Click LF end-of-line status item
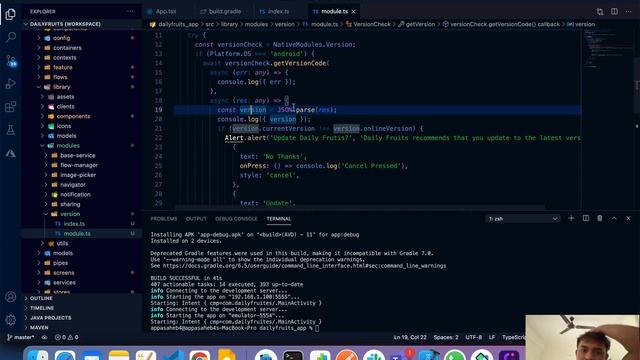The width and height of the screenshot is (640, 360). click(492, 338)
